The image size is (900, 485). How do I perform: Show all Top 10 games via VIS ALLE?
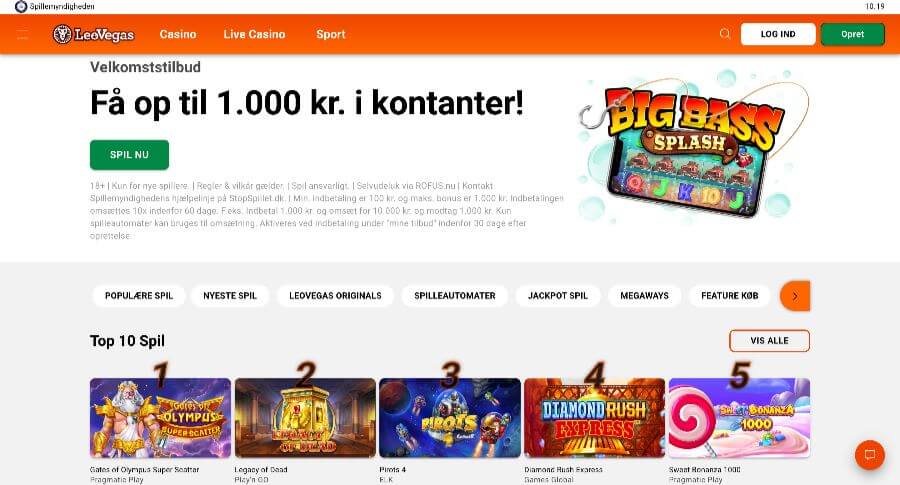[769, 341]
